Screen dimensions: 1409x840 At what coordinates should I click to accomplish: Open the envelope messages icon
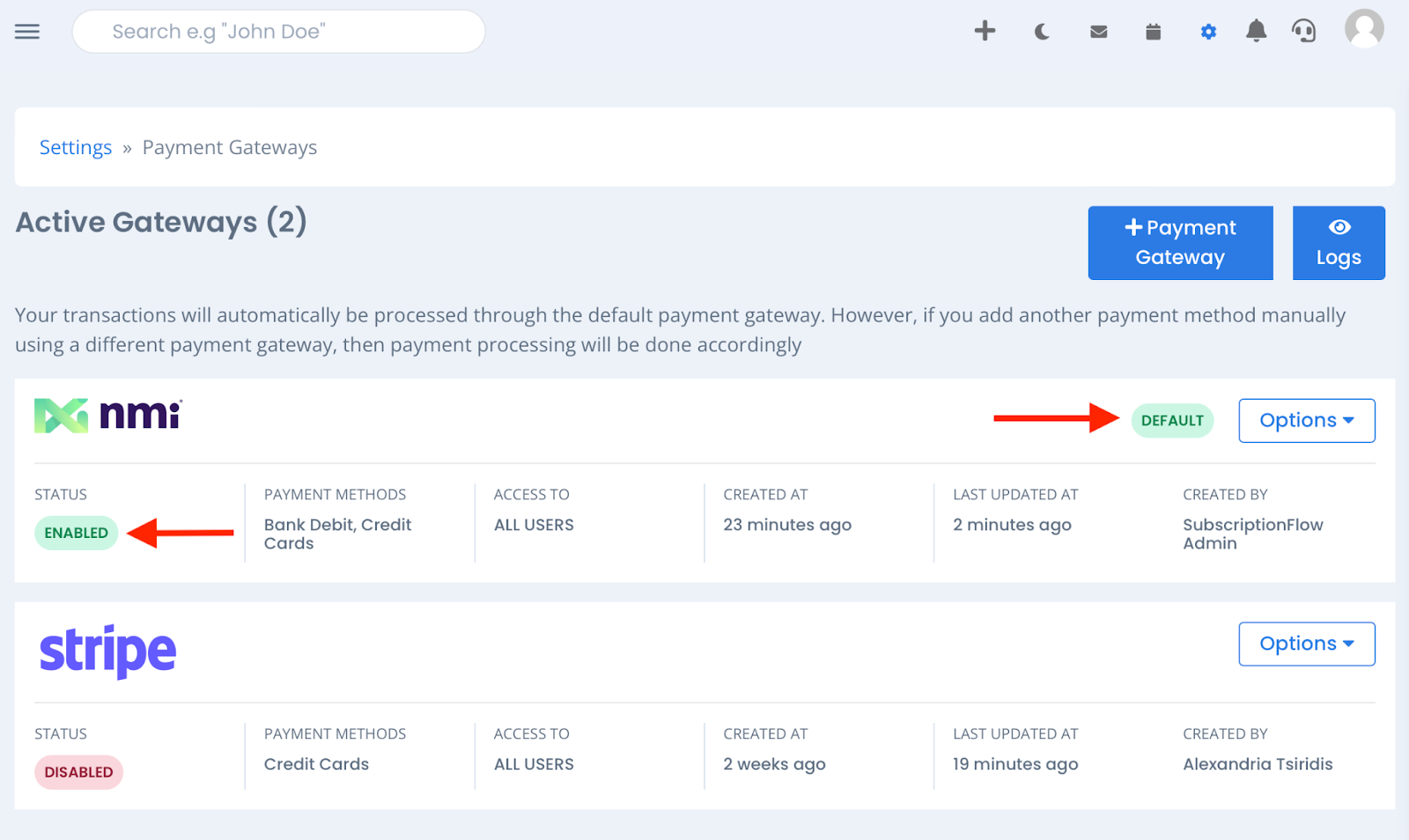(1098, 33)
